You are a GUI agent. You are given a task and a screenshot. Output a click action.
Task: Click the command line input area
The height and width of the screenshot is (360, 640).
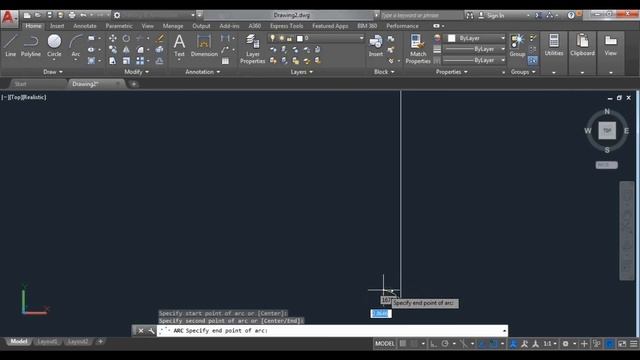[332, 331]
